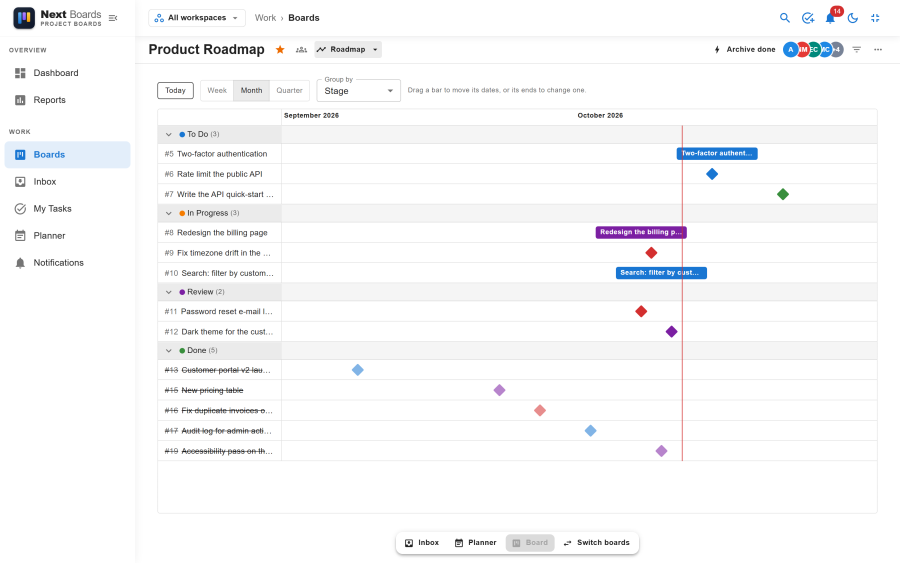Open Notifications in the sidebar
This screenshot has width=900, height=563.
[68, 262]
